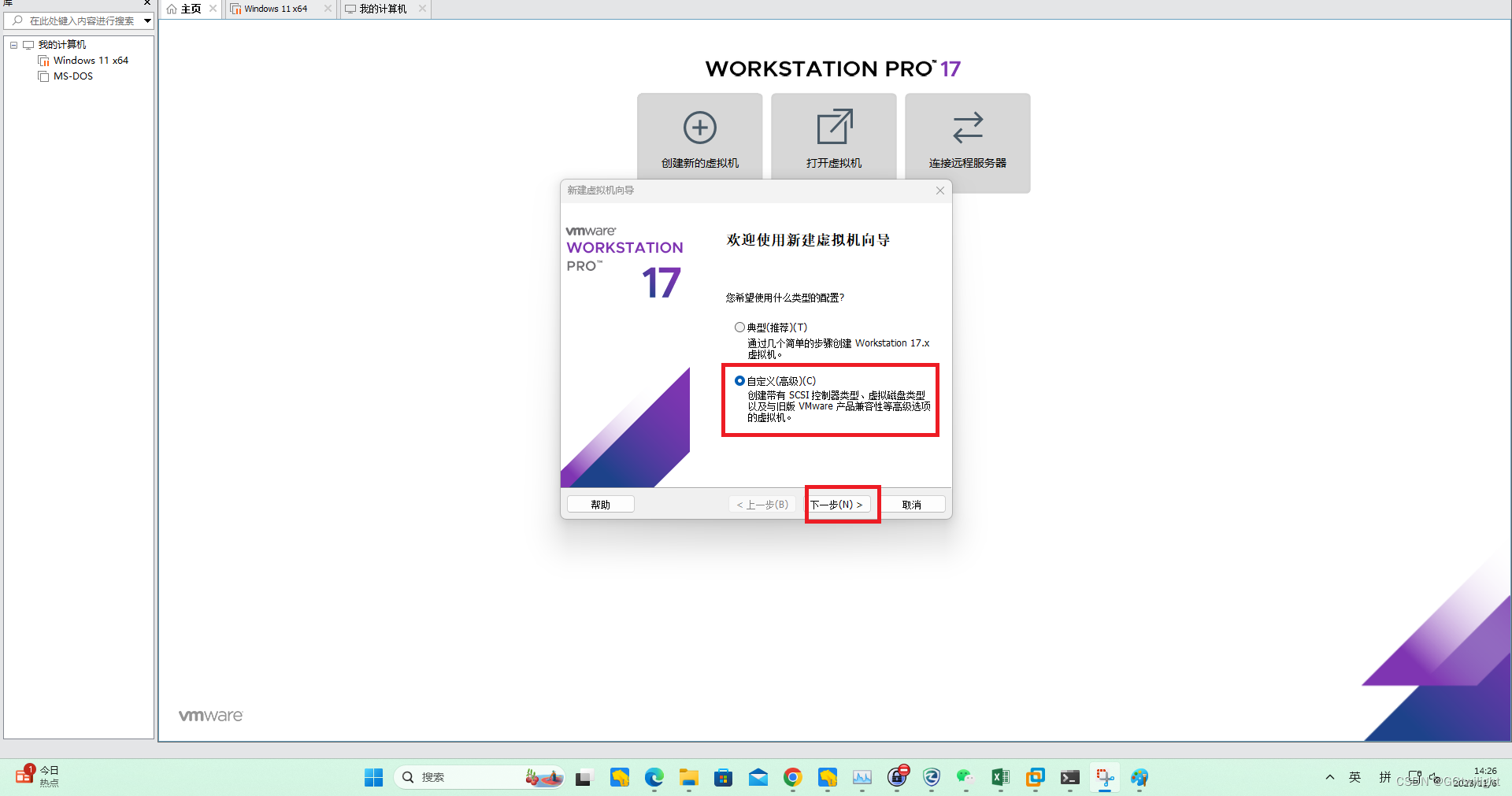Close the Windows 11 x64 tab

point(328,9)
